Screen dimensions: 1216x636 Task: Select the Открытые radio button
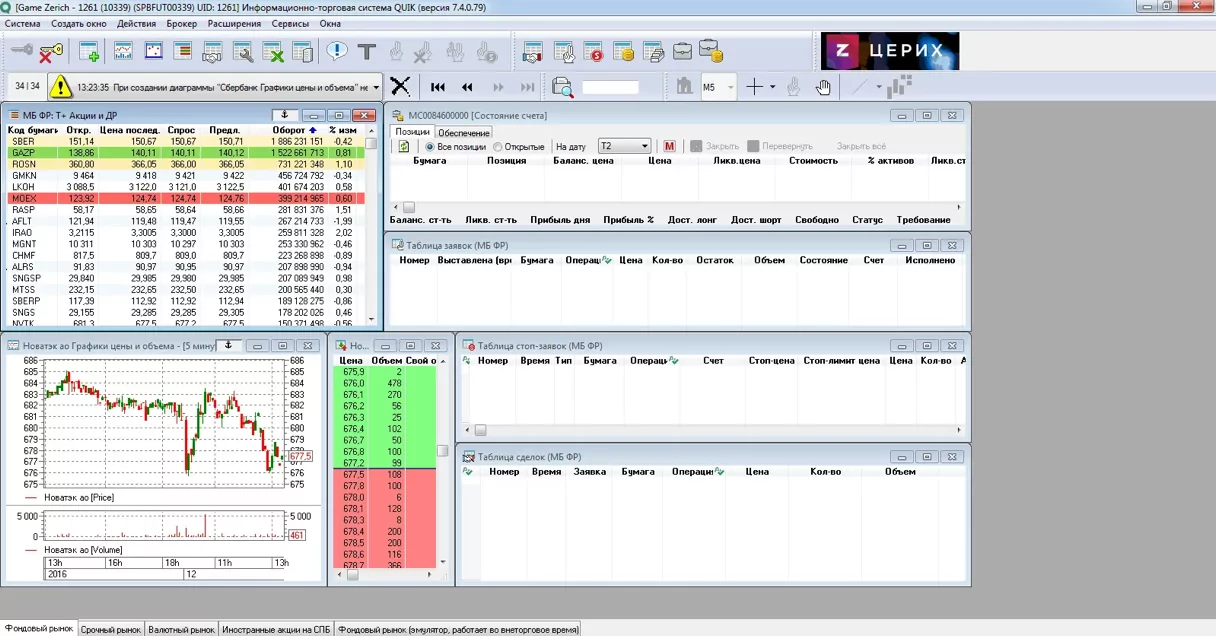tap(519, 147)
